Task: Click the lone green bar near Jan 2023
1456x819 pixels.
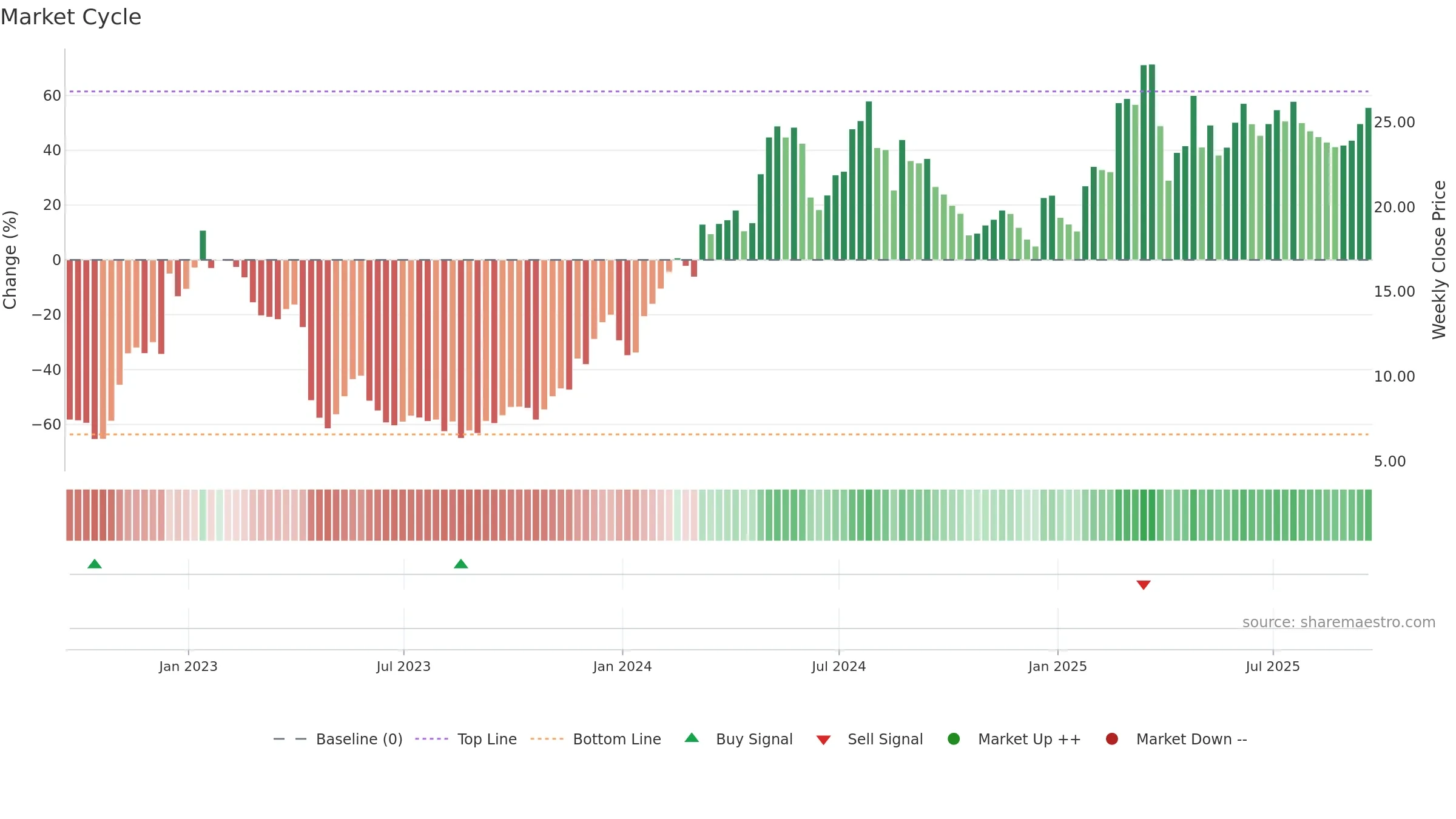Action: pyautogui.click(x=203, y=245)
